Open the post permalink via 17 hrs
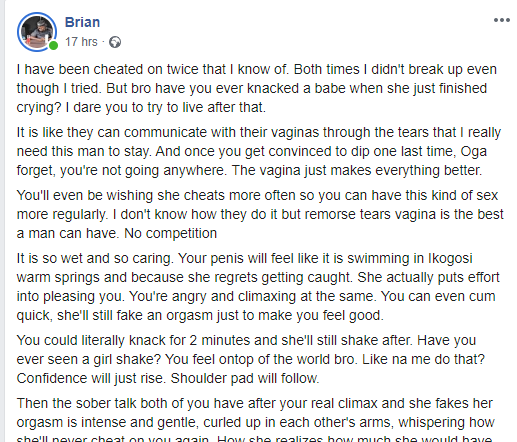Viewport: 517px width, 442px height. click(81, 42)
